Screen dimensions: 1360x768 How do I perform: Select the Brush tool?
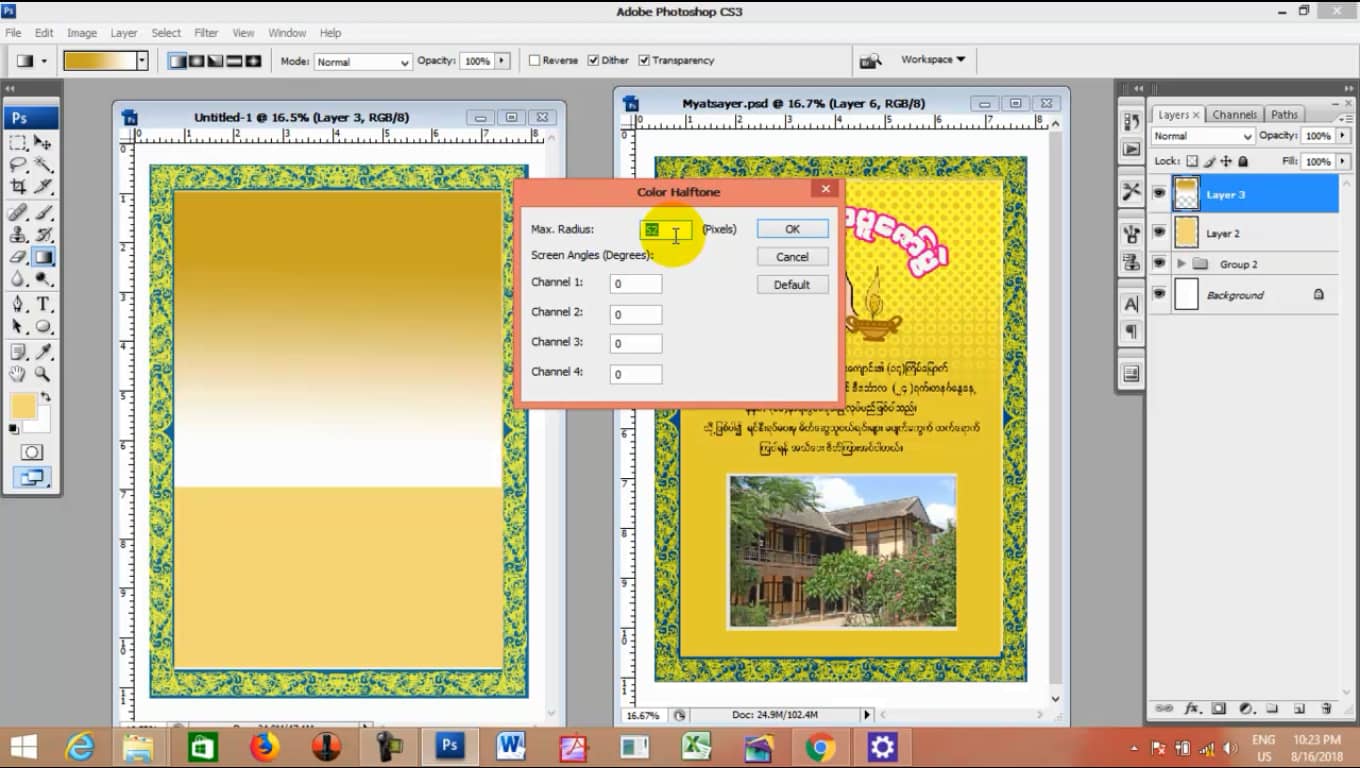(43, 212)
